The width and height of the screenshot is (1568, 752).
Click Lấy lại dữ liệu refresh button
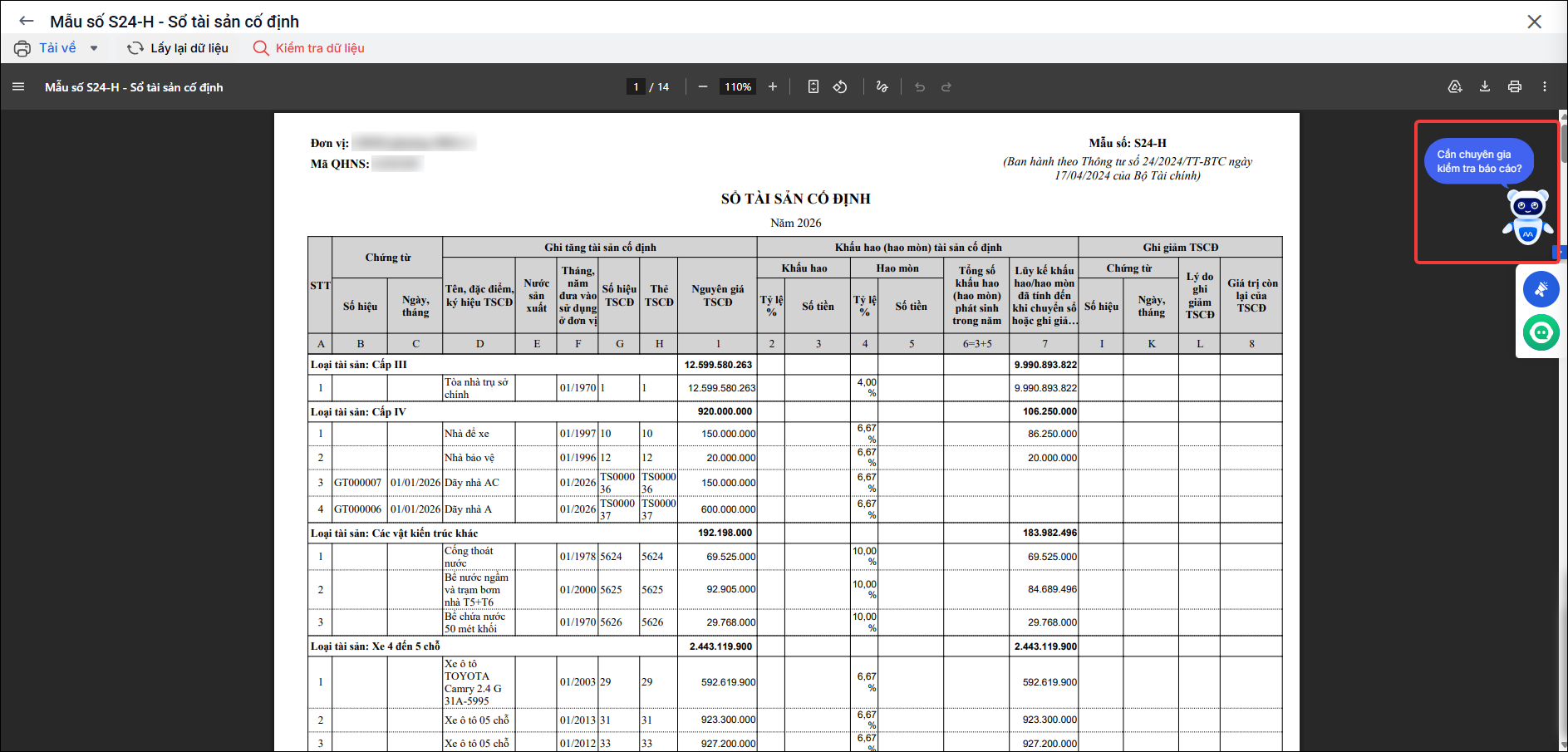(178, 48)
